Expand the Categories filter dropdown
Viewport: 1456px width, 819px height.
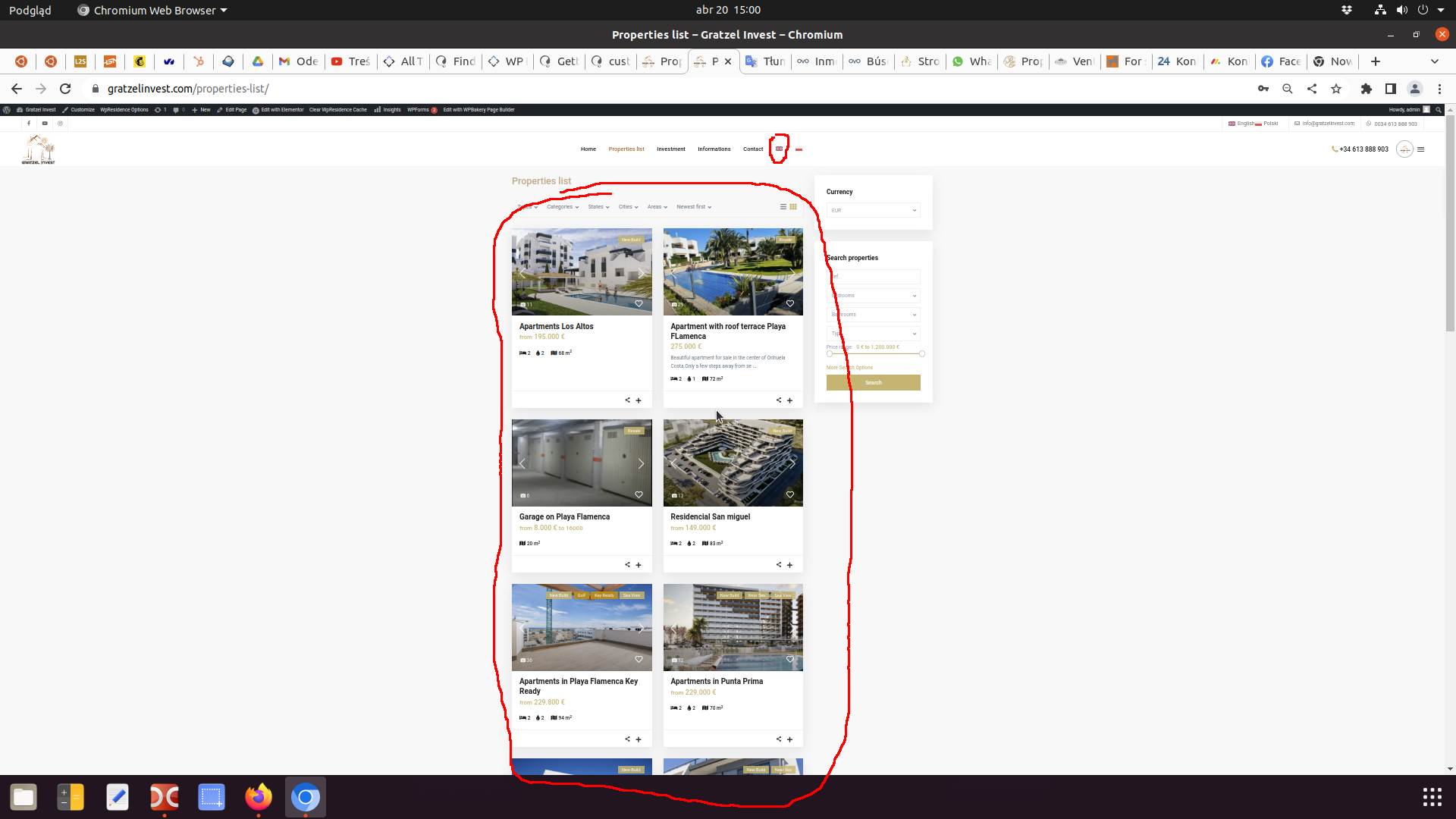pos(563,206)
